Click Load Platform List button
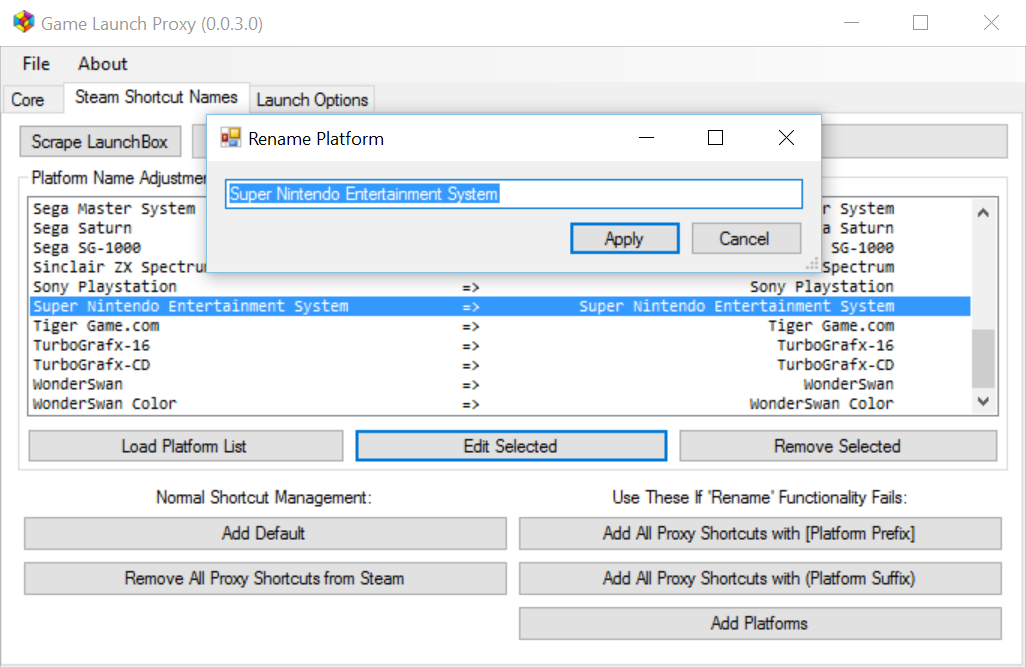This screenshot has width=1026, height=667. [185, 446]
